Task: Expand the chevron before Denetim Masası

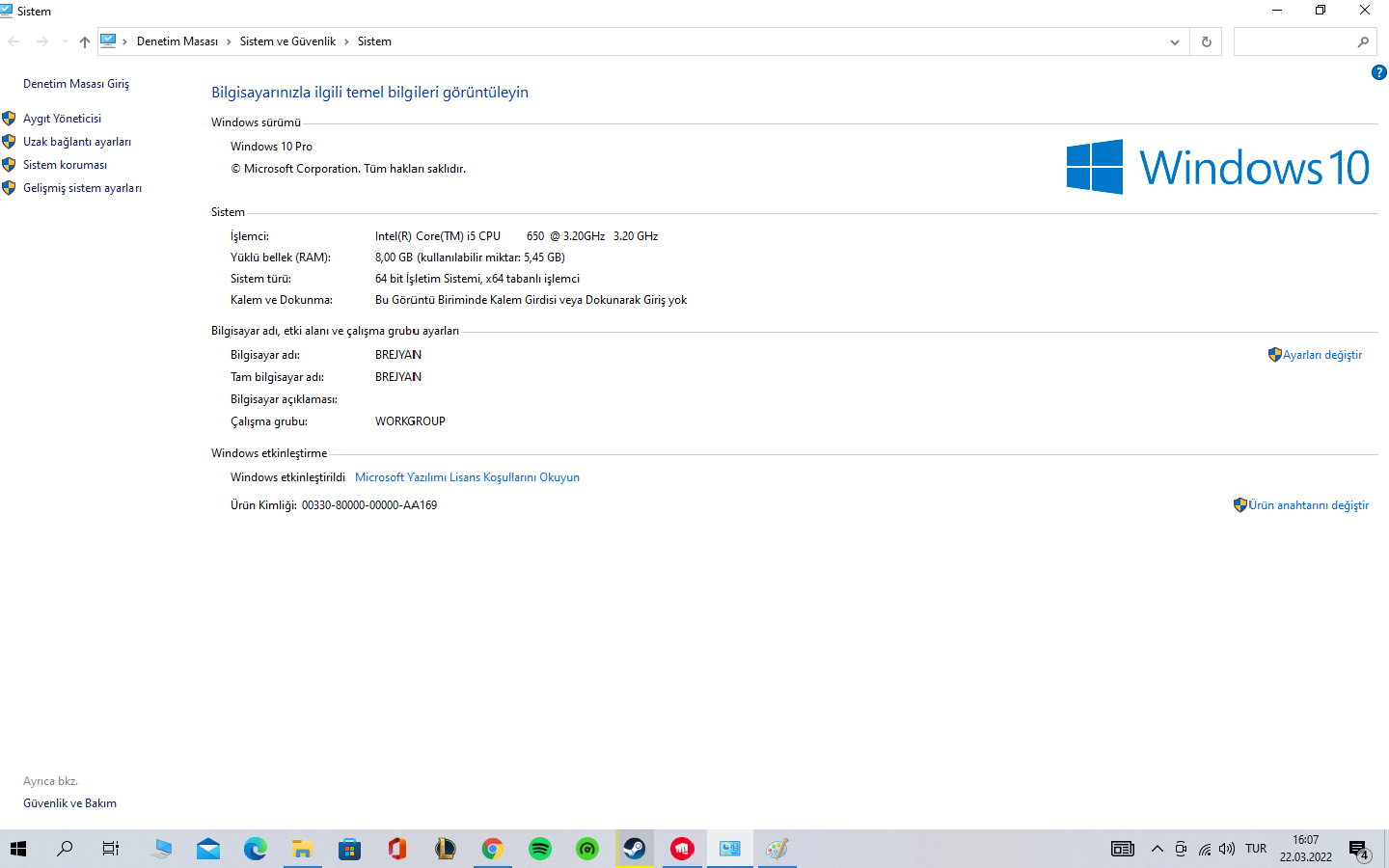Action: pos(125,41)
